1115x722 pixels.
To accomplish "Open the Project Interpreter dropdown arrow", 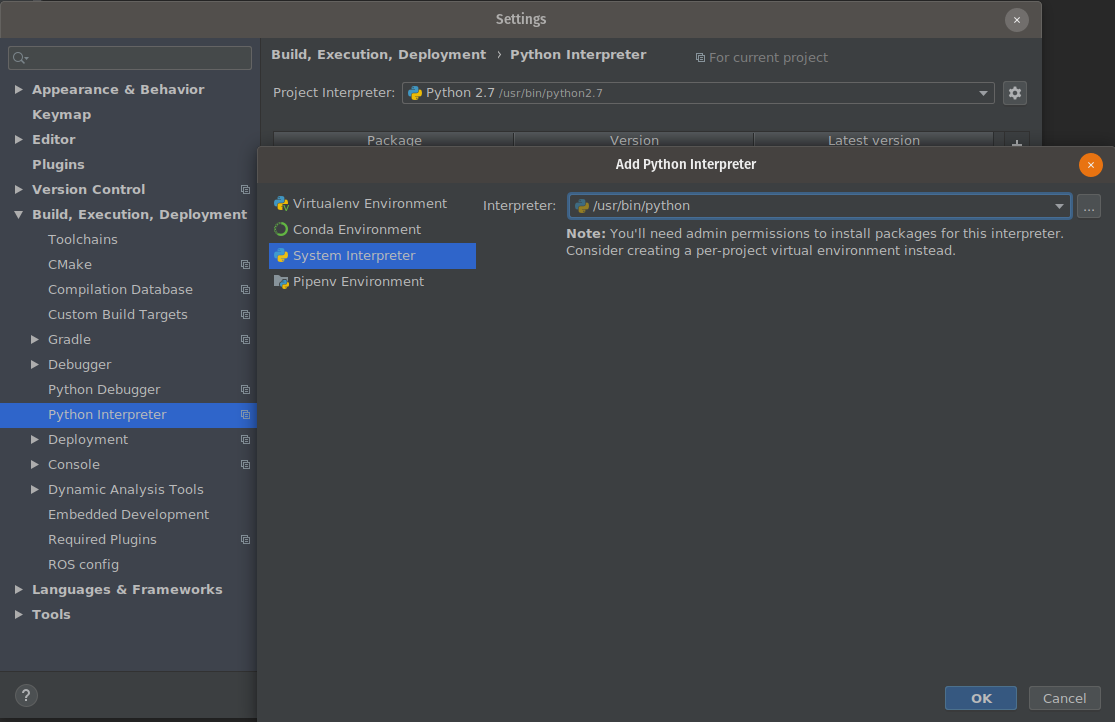I will pos(983,93).
